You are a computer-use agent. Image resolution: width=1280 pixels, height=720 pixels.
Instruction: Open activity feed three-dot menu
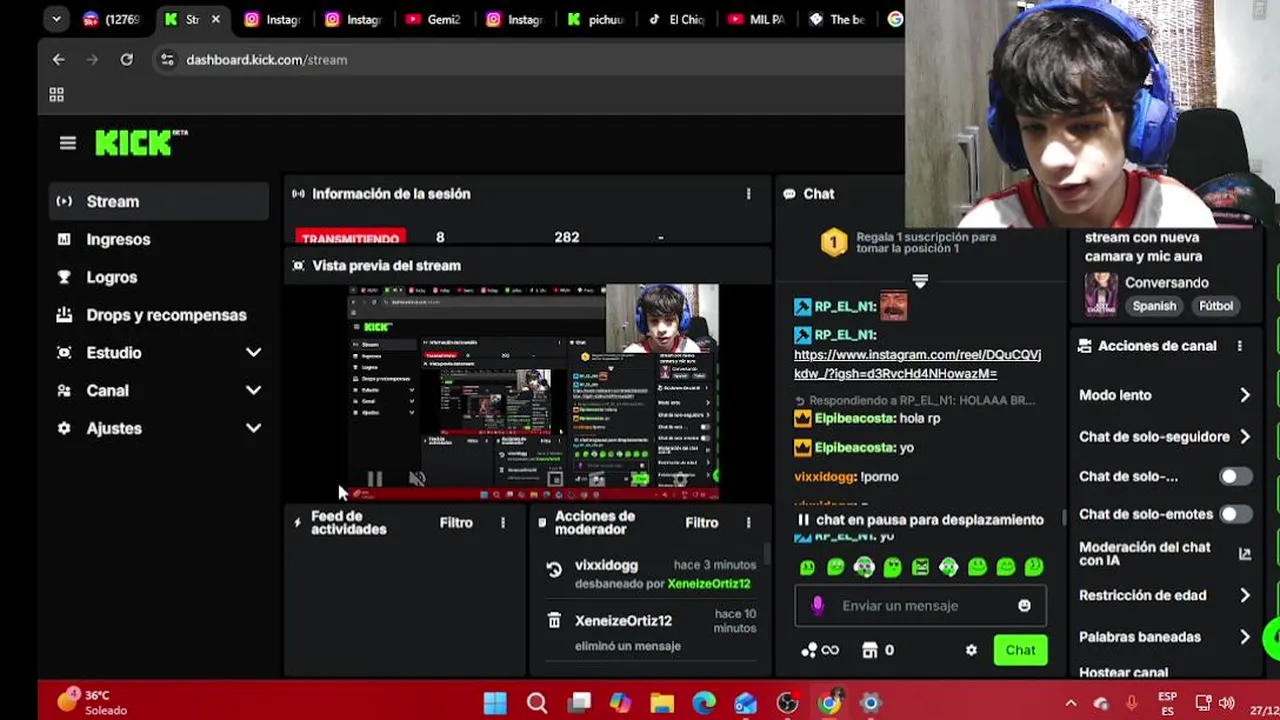[x=503, y=522]
